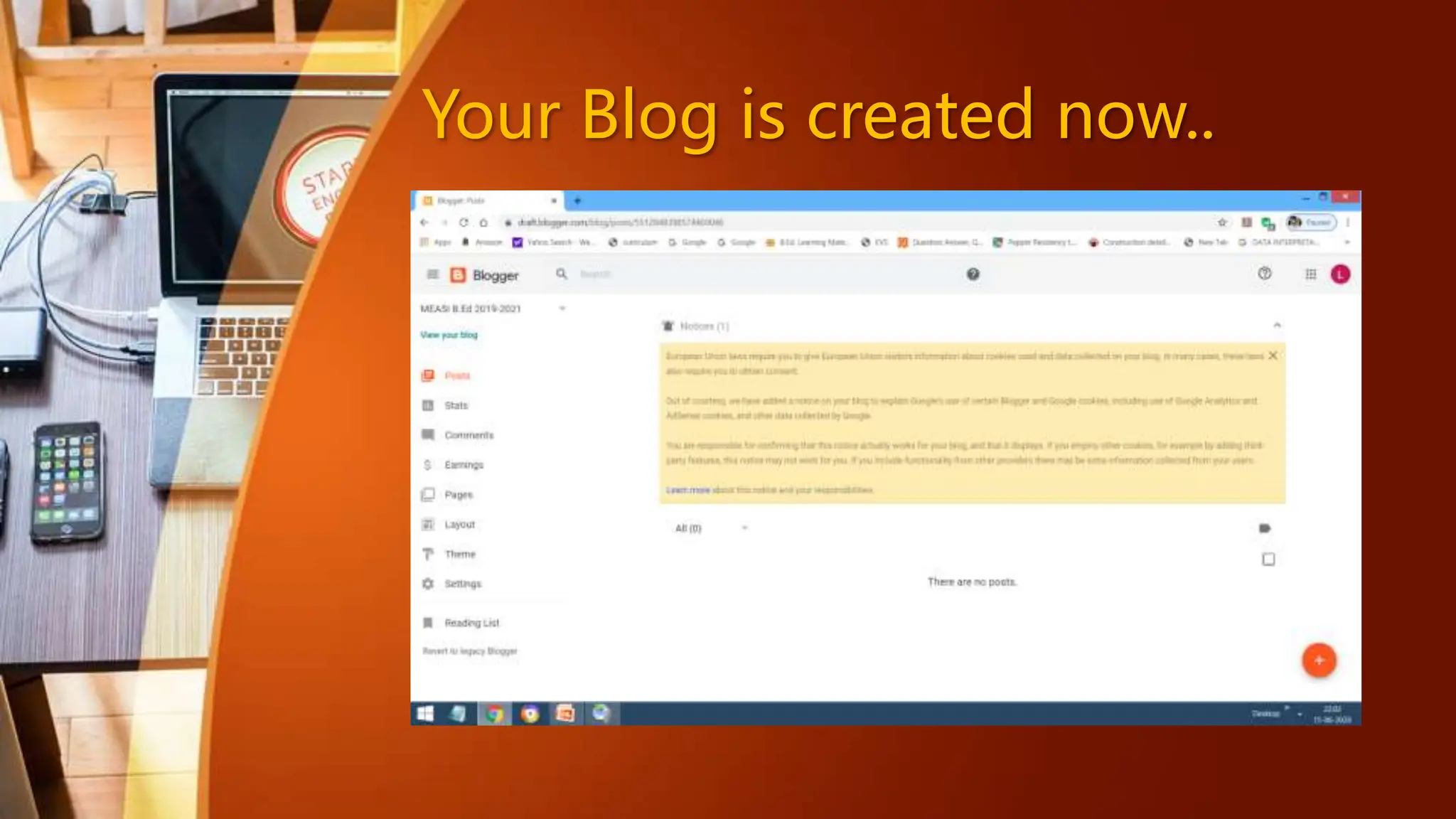Click the Chrome profile Paused chip
Screen dimensions: 1456x819
pos(1311,223)
